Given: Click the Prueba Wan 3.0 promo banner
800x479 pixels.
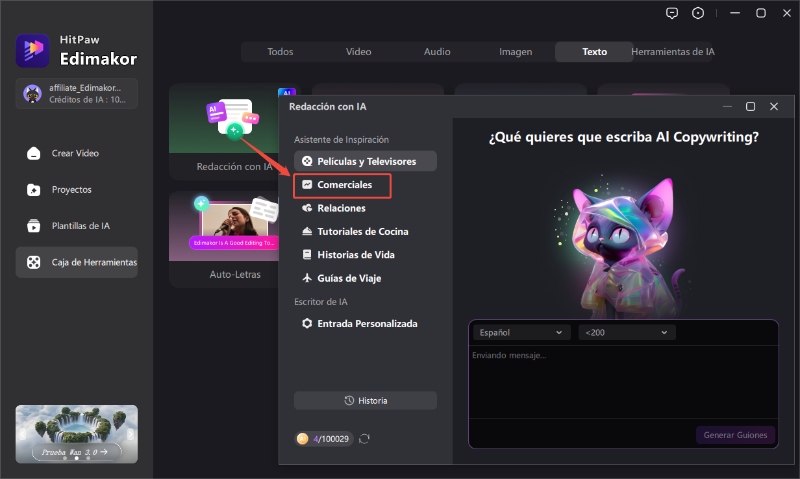Looking at the screenshot, I should point(77,434).
